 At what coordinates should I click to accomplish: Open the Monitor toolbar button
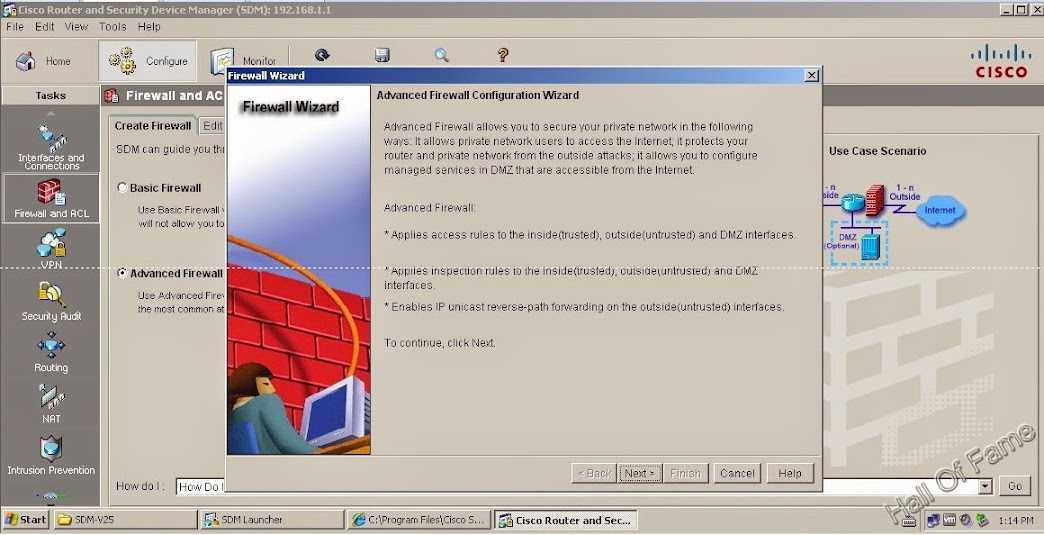pos(243,61)
